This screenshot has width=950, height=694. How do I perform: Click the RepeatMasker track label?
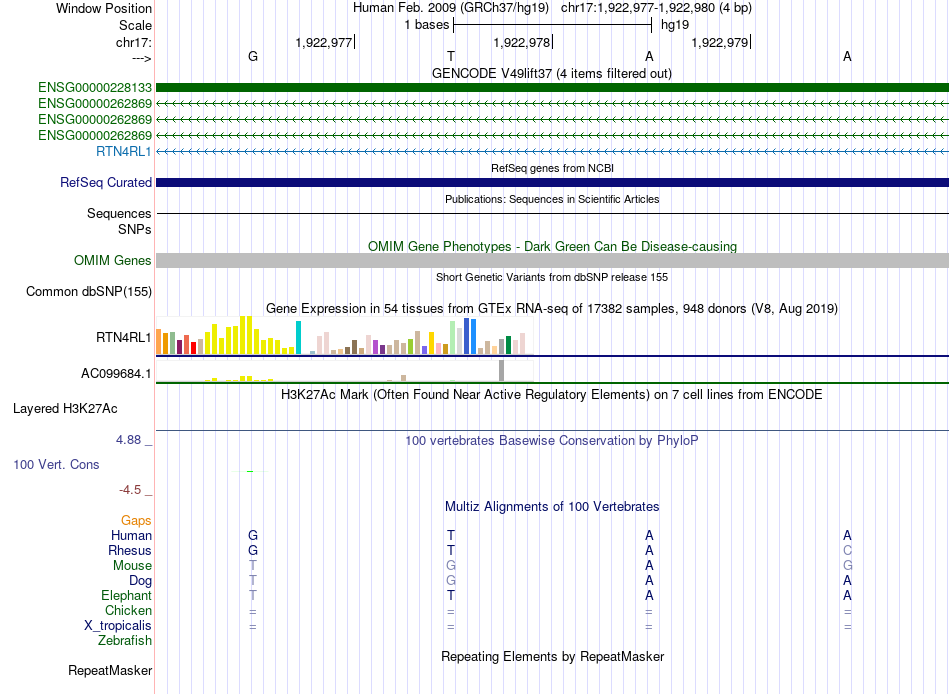click(110, 671)
